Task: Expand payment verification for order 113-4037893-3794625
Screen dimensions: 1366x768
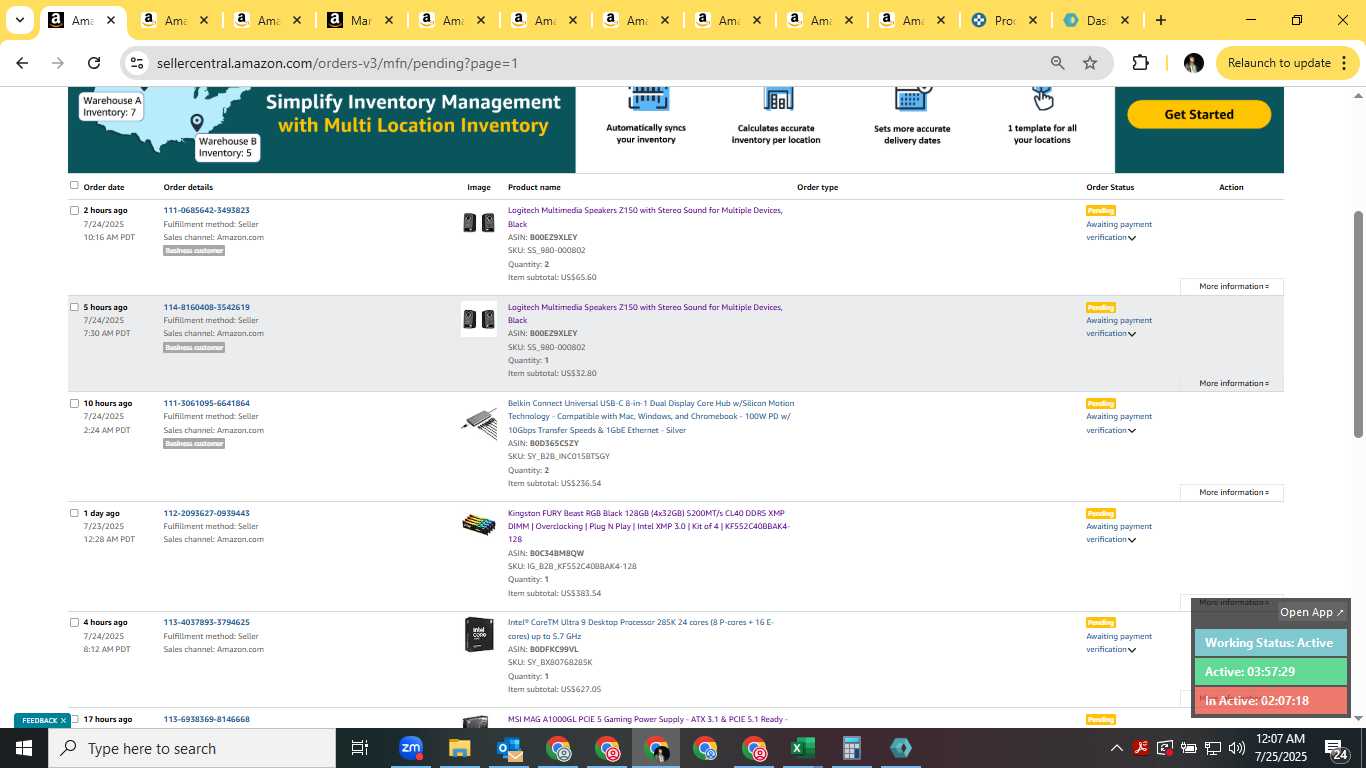Action: [x=1132, y=650]
